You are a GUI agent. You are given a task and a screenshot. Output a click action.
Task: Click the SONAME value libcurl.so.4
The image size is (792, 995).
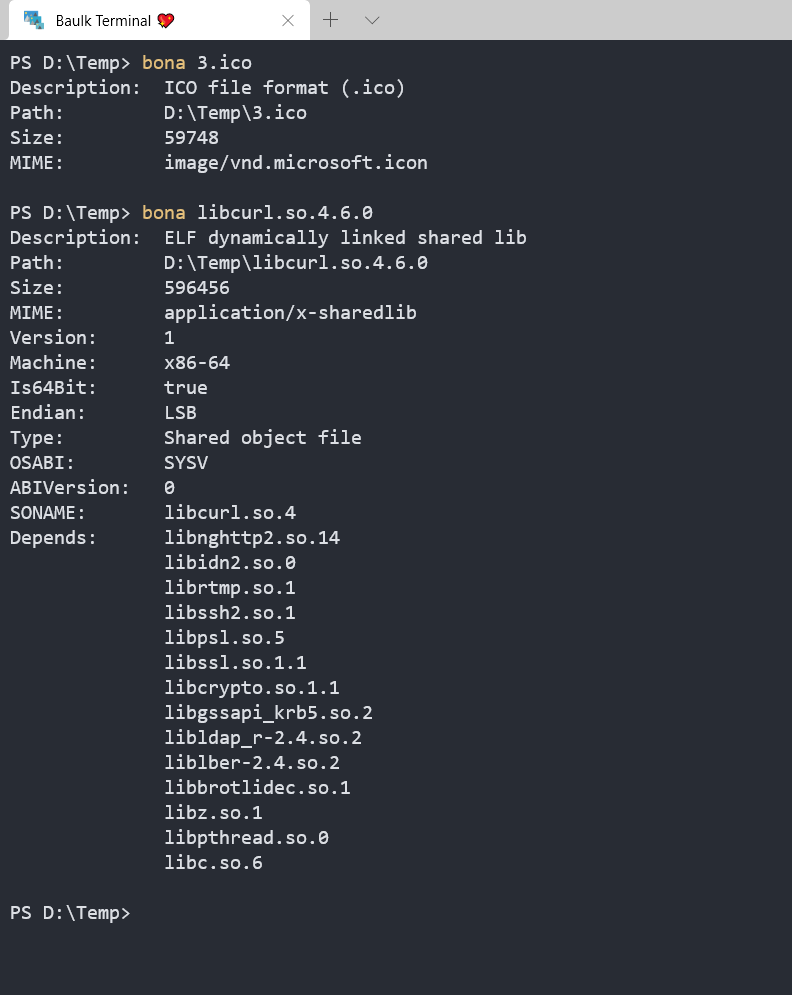tap(230, 513)
